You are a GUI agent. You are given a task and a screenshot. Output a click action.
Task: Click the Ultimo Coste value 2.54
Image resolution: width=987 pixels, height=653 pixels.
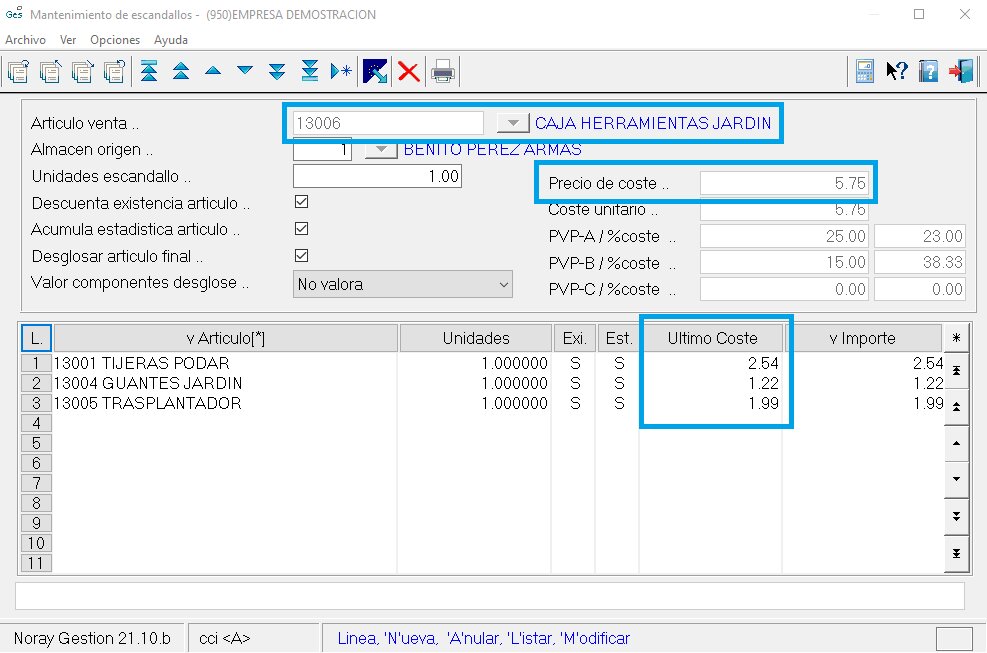coord(763,363)
